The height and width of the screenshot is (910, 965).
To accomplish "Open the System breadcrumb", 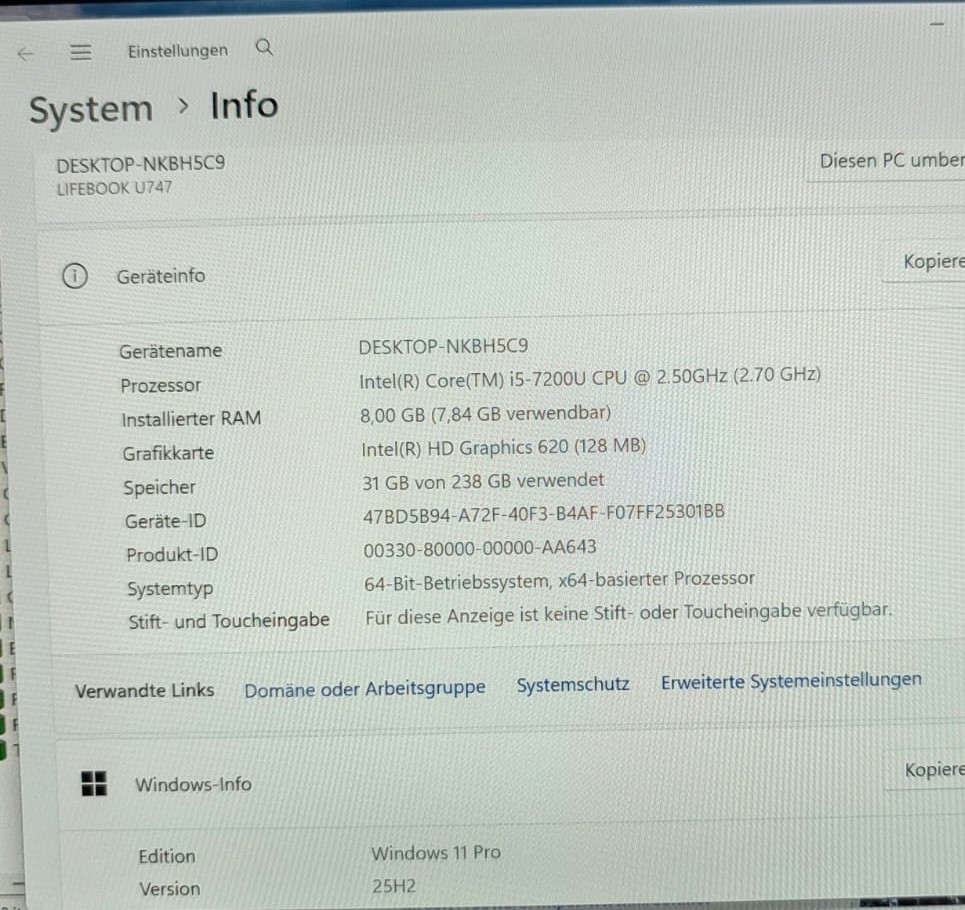I will tap(91, 110).
